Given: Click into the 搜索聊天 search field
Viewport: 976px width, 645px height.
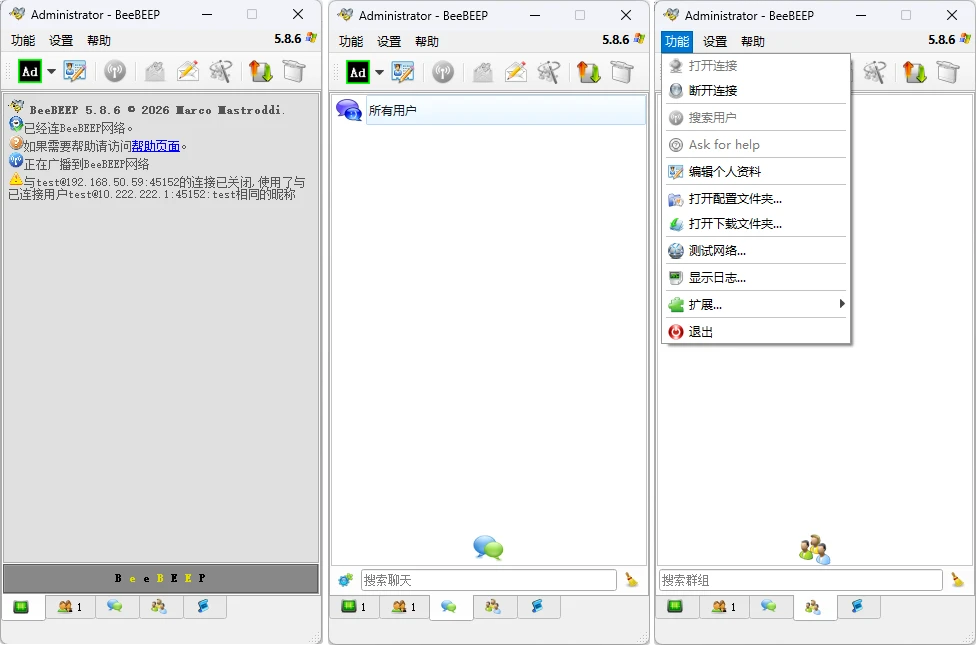Looking at the screenshot, I should tap(489, 580).
